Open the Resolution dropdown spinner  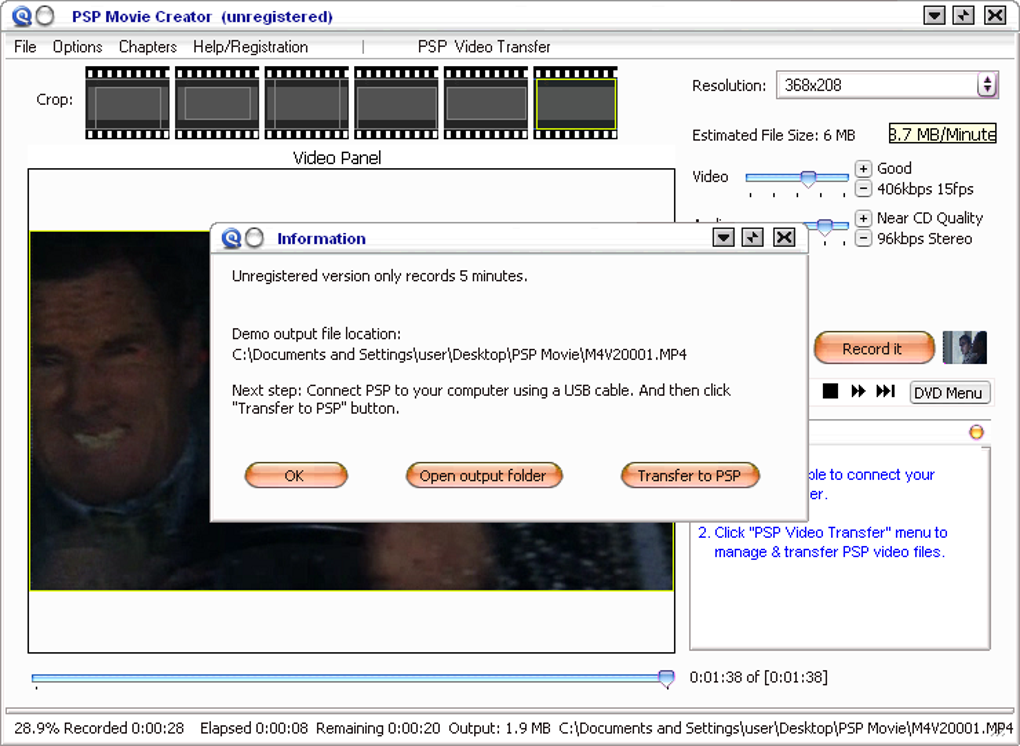(987, 85)
